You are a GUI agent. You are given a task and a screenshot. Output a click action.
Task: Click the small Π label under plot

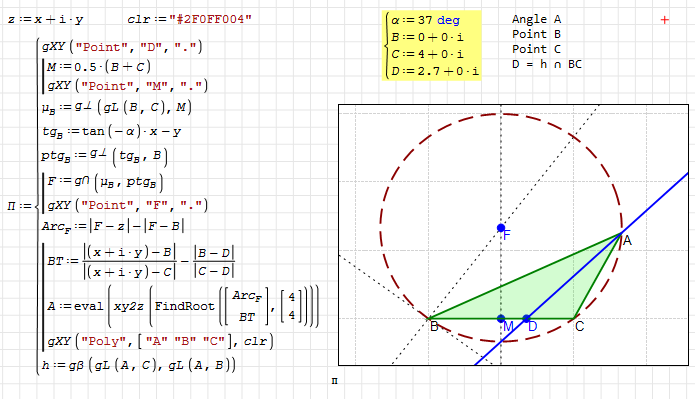[x=335, y=381]
